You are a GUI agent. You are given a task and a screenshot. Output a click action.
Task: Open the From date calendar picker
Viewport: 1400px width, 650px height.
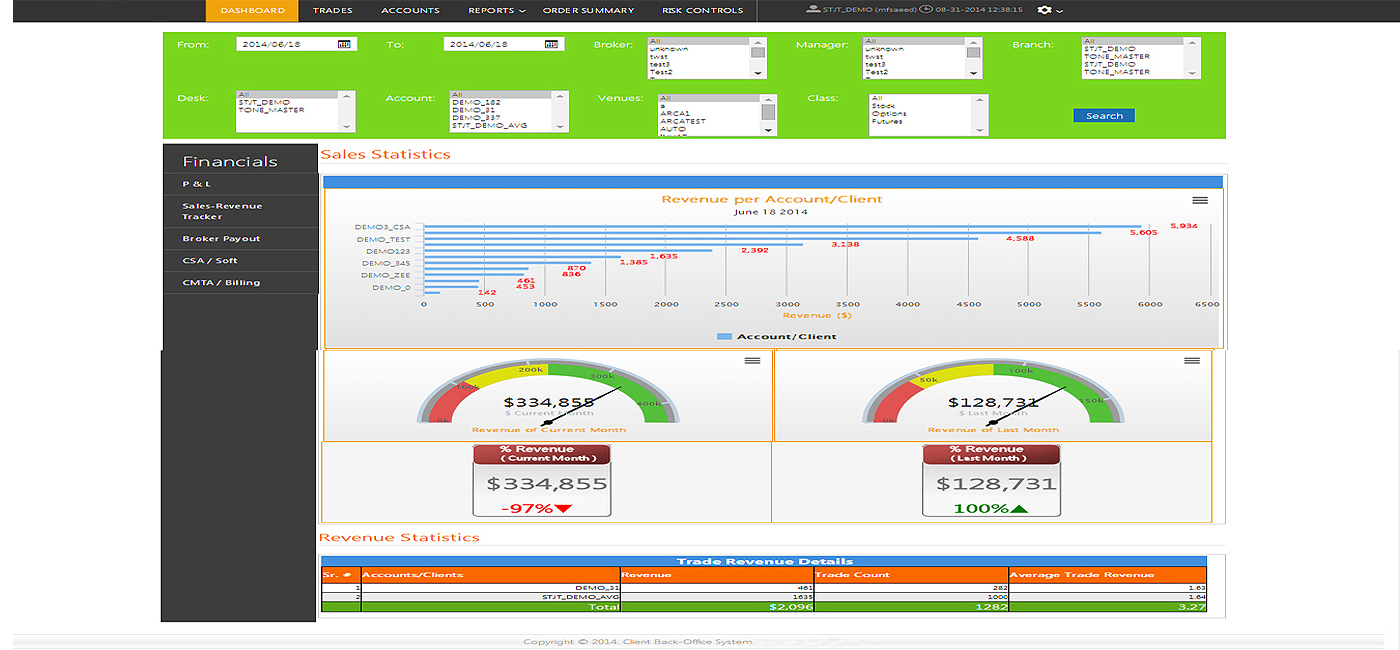point(344,44)
